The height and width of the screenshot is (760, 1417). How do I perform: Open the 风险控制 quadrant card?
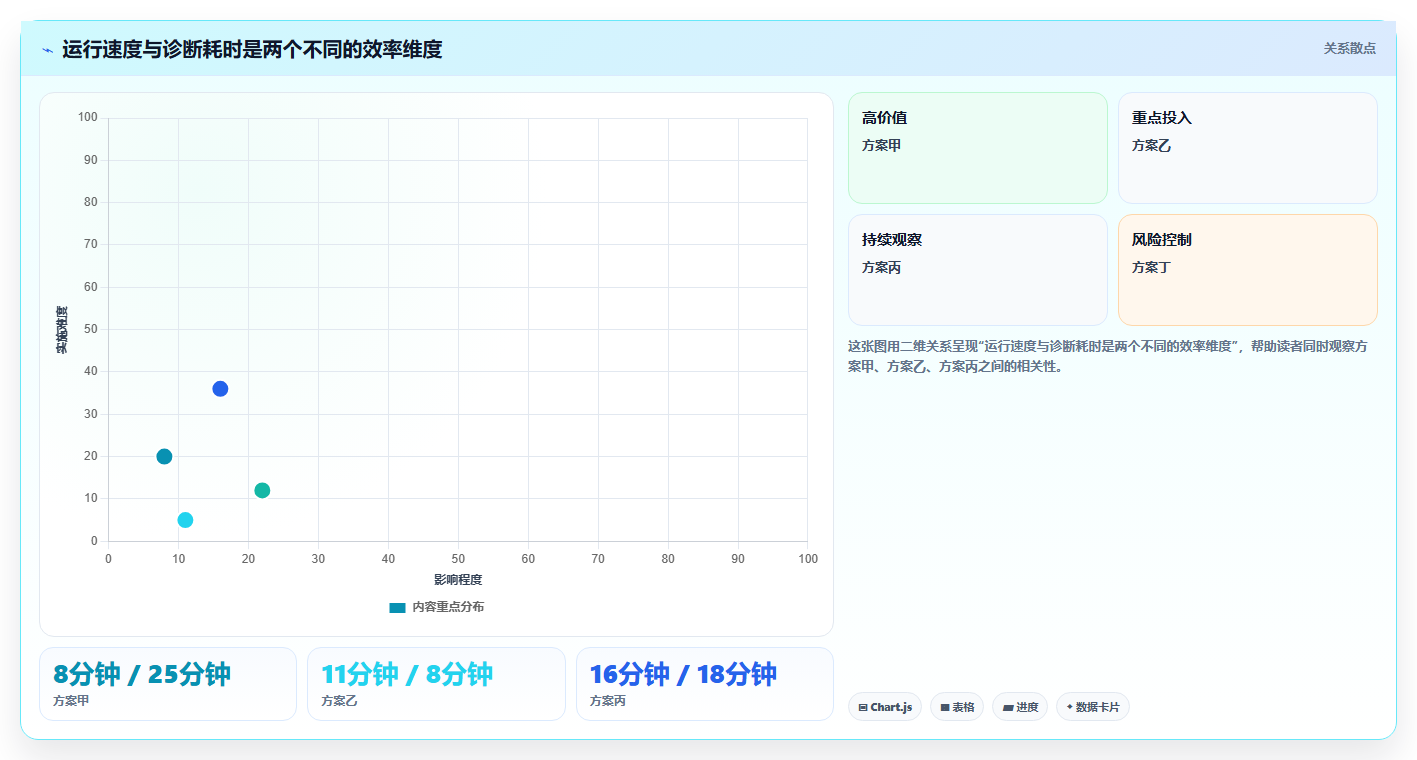[1248, 270]
